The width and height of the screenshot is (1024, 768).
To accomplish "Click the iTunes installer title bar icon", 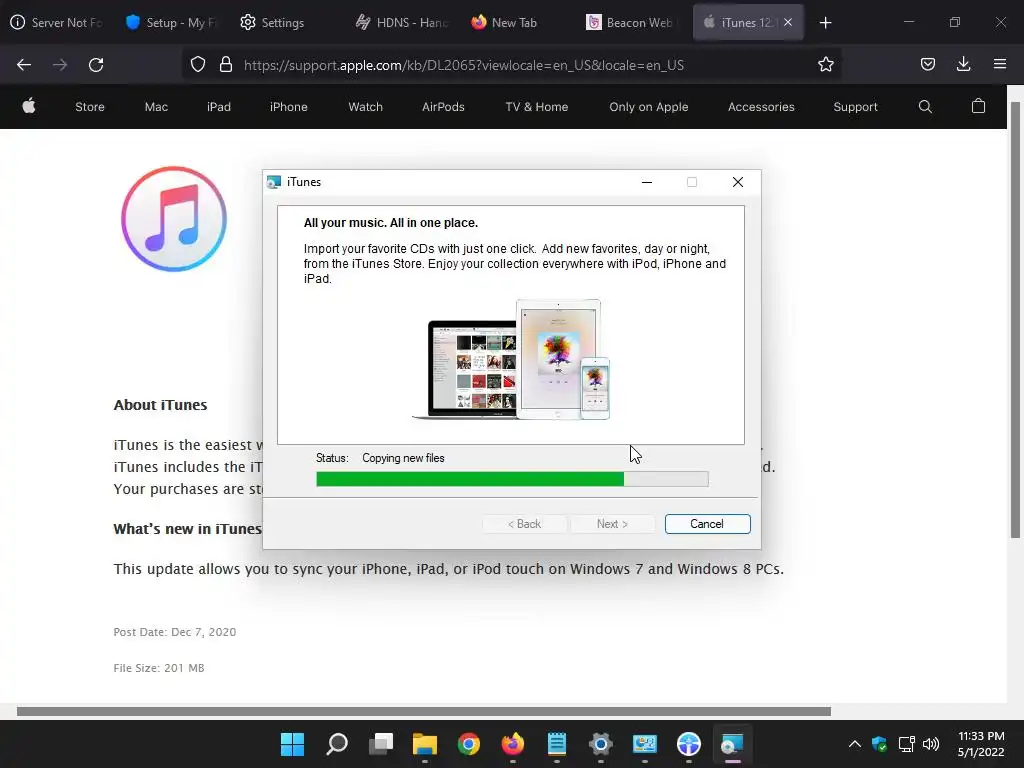I will coord(274,182).
